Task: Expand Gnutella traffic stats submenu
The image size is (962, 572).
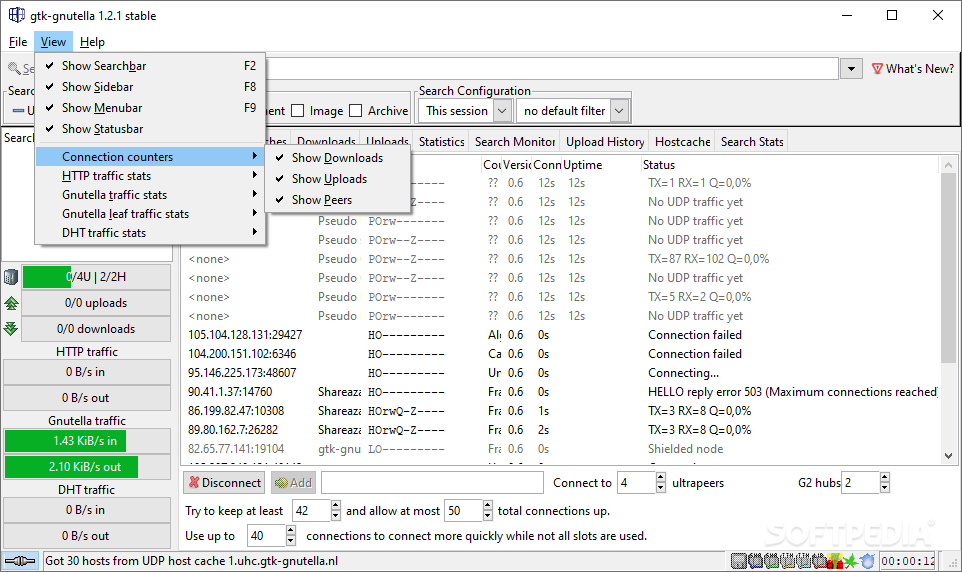Action: (150, 195)
